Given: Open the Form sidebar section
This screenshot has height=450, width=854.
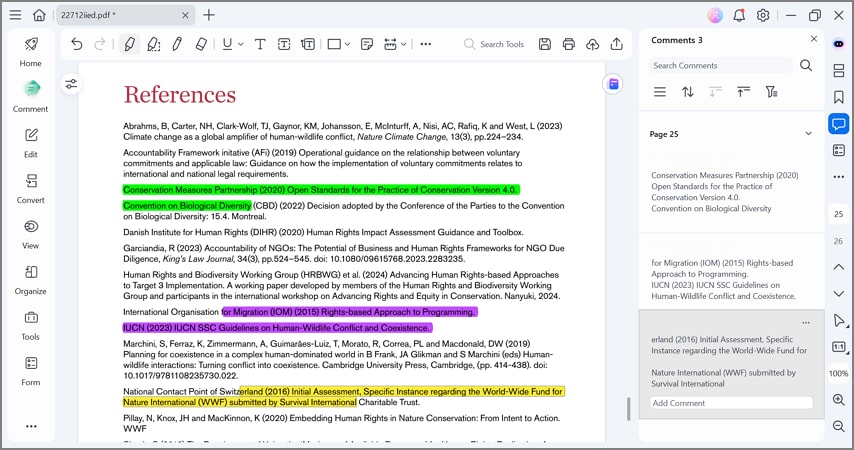Looking at the screenshot, I should (x=30, y=371).
